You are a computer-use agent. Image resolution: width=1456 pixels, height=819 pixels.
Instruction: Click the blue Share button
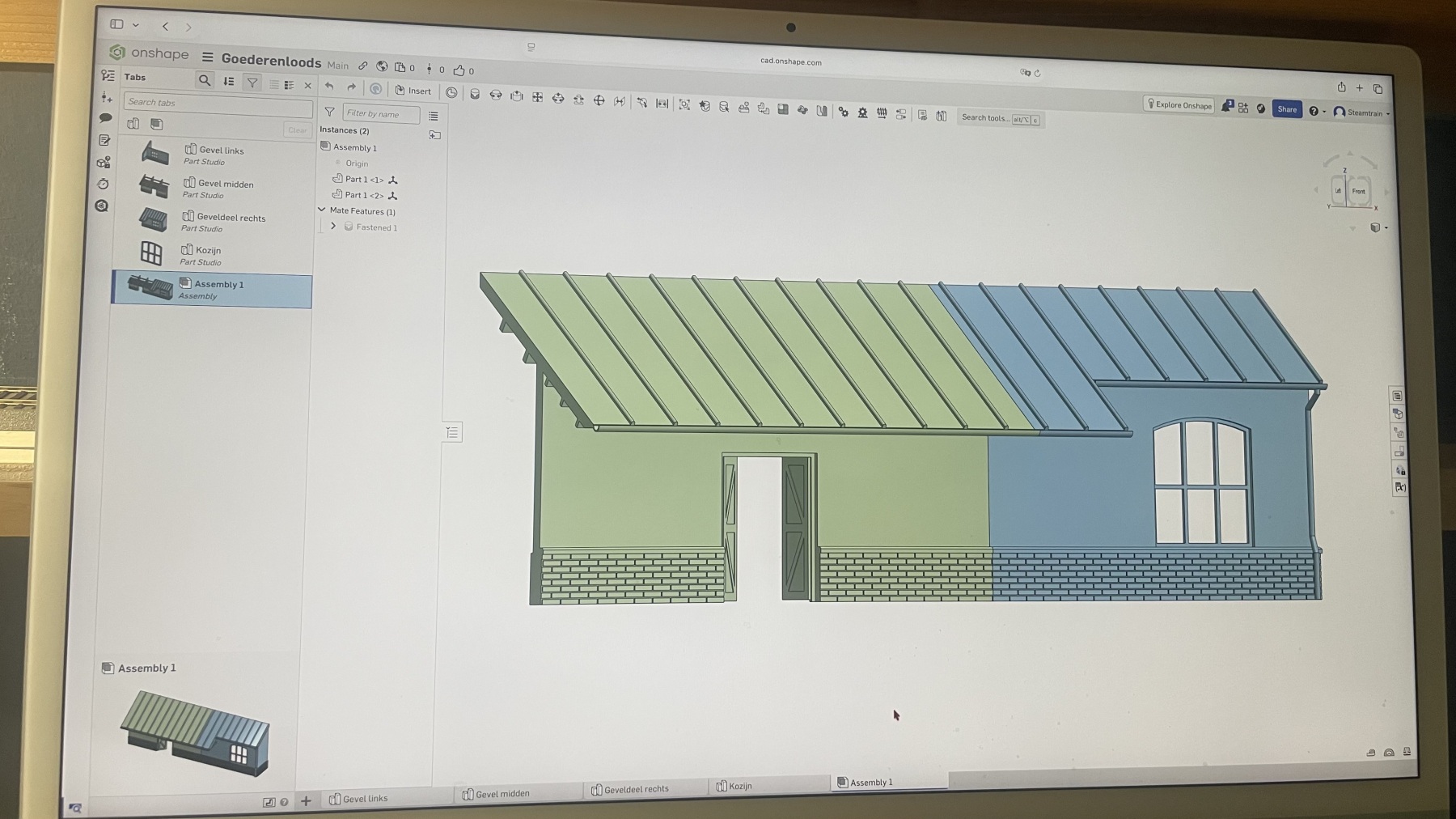click(x=1286, y=109)
